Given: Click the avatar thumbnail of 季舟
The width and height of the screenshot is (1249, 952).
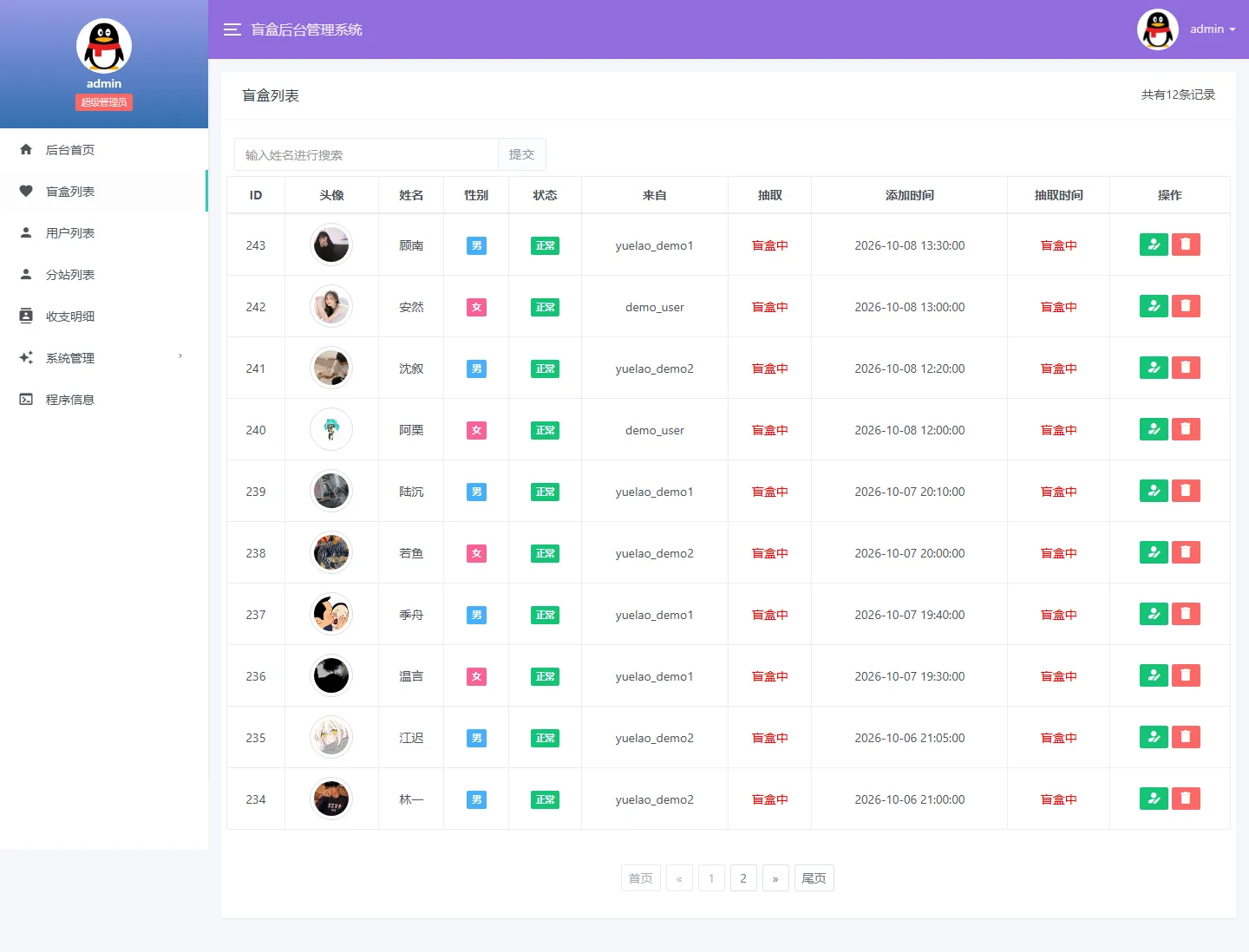Looking at the screenshot, I should [331, 614].
